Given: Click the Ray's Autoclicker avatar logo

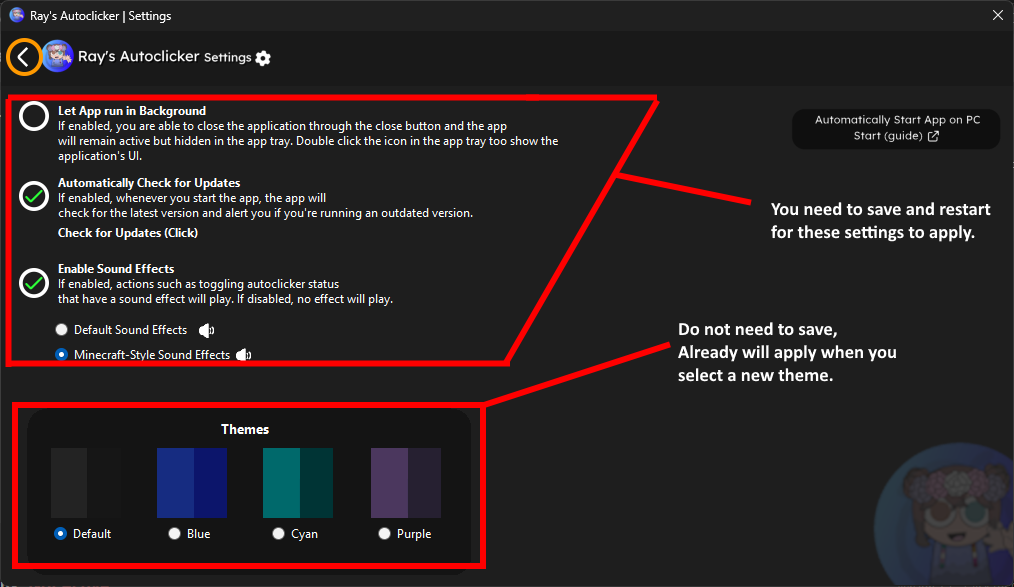Looking at the screenshot, I should coord(58,56).
